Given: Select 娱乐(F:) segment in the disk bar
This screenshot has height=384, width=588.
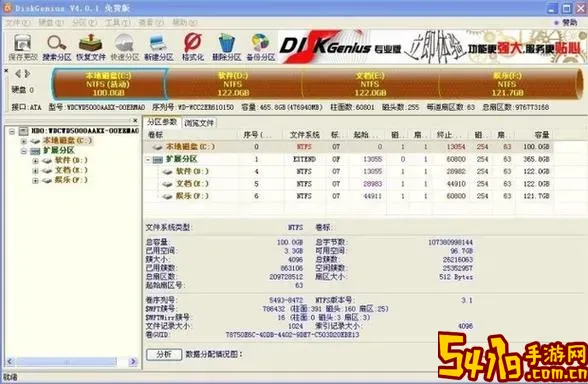Looking at the screenshot, I should [507, 84].
